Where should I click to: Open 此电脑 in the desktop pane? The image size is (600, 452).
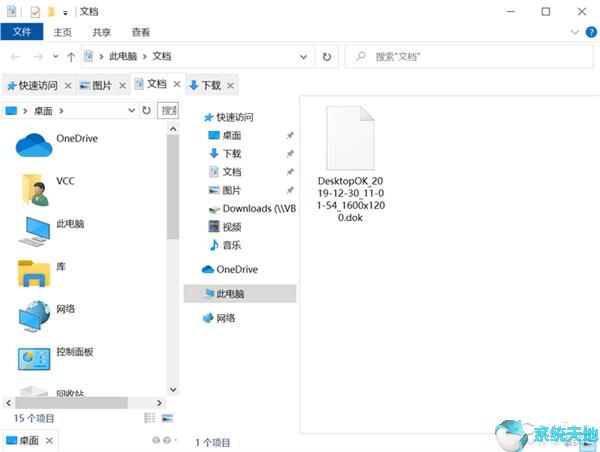click(52, 231)
